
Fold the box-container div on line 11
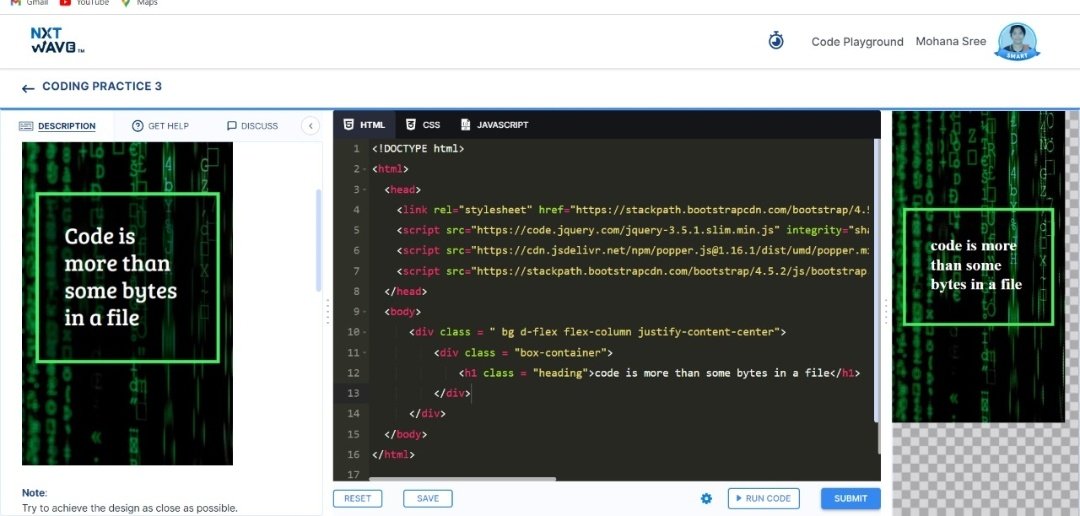click(x=366, y=353)
